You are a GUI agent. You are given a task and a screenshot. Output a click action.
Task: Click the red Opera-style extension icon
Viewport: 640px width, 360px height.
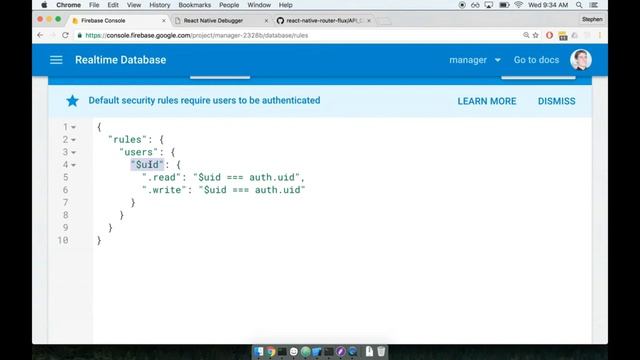[x=549, y=36]
